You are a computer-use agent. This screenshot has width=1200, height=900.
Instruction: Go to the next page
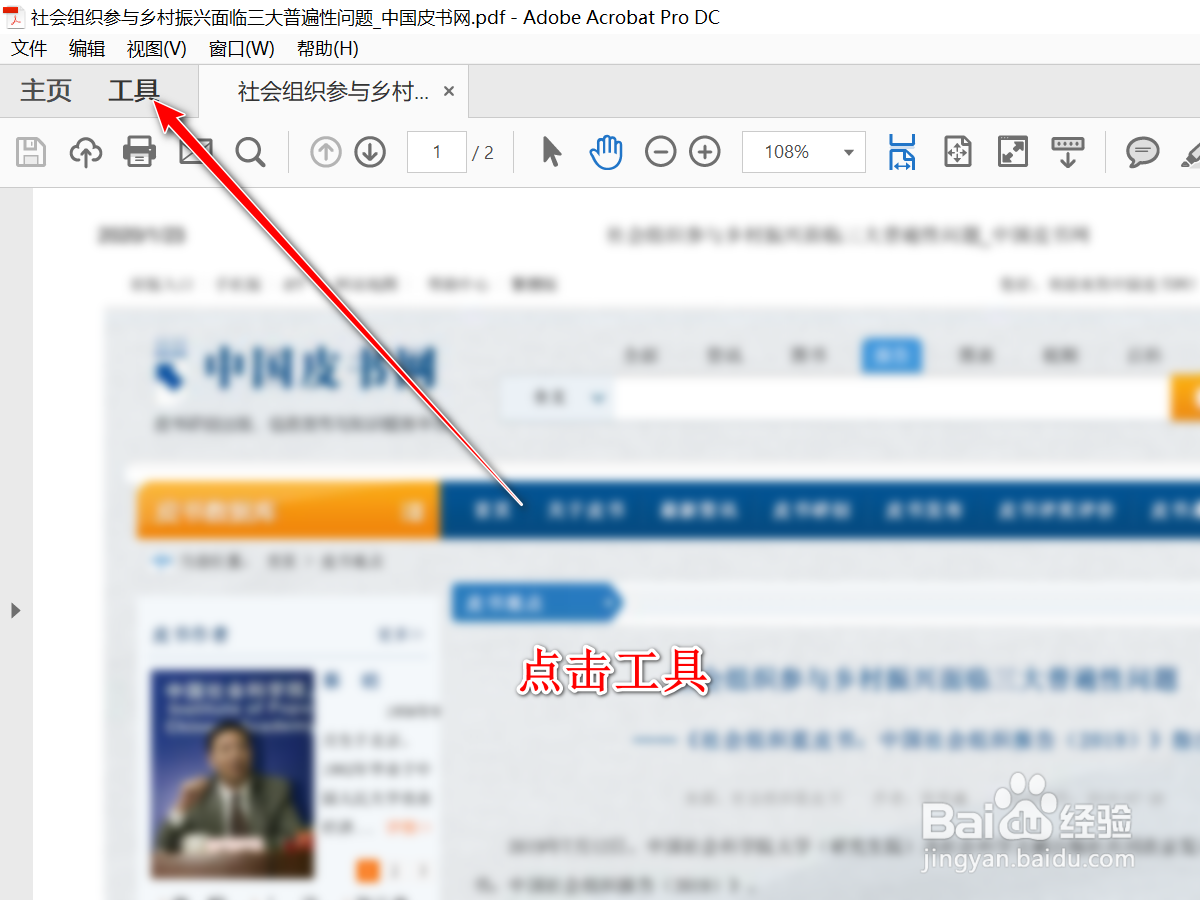point(369,152)
